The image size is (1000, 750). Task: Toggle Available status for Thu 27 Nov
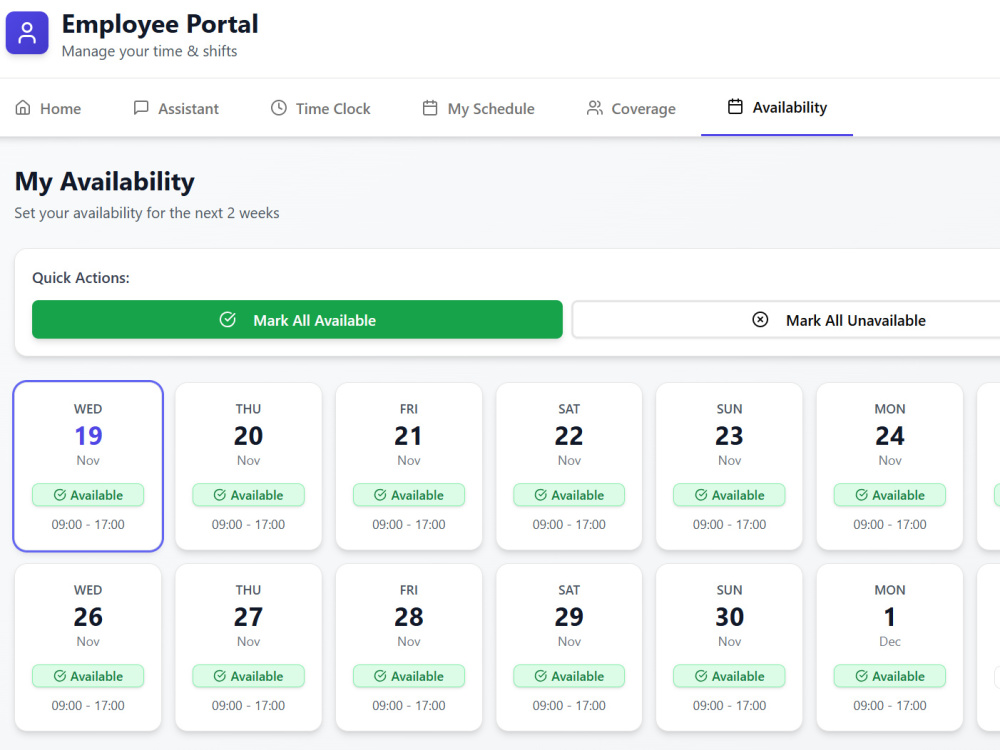click(x=249, y=676)
